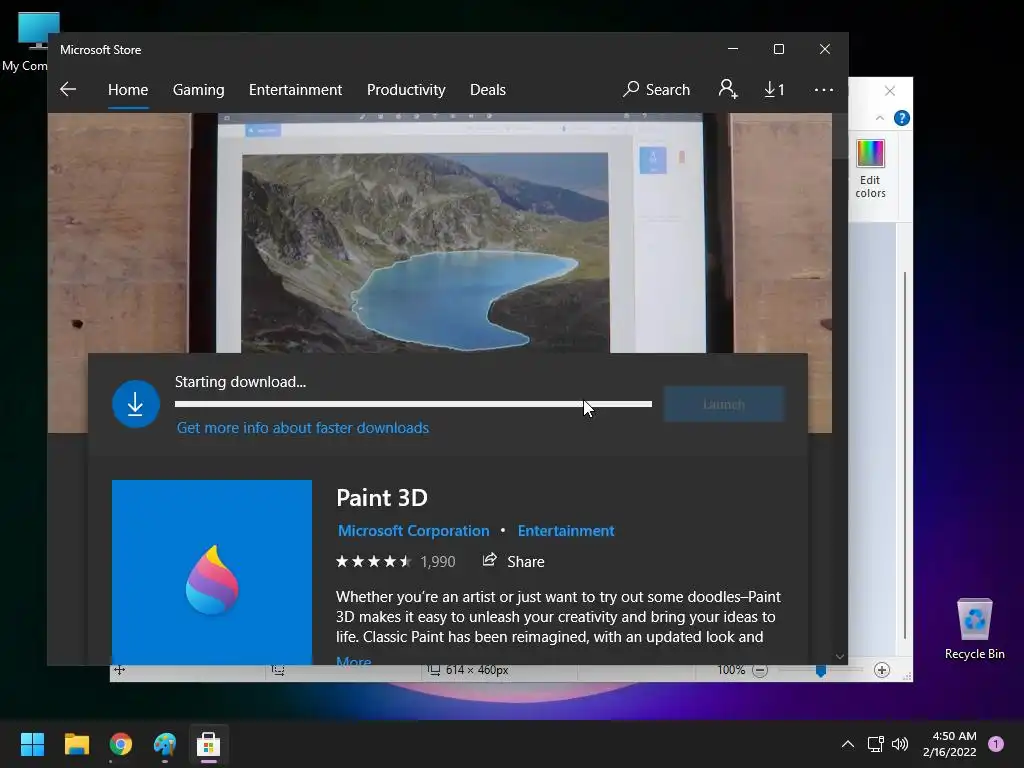Click the network tray icon

[875, 744]
